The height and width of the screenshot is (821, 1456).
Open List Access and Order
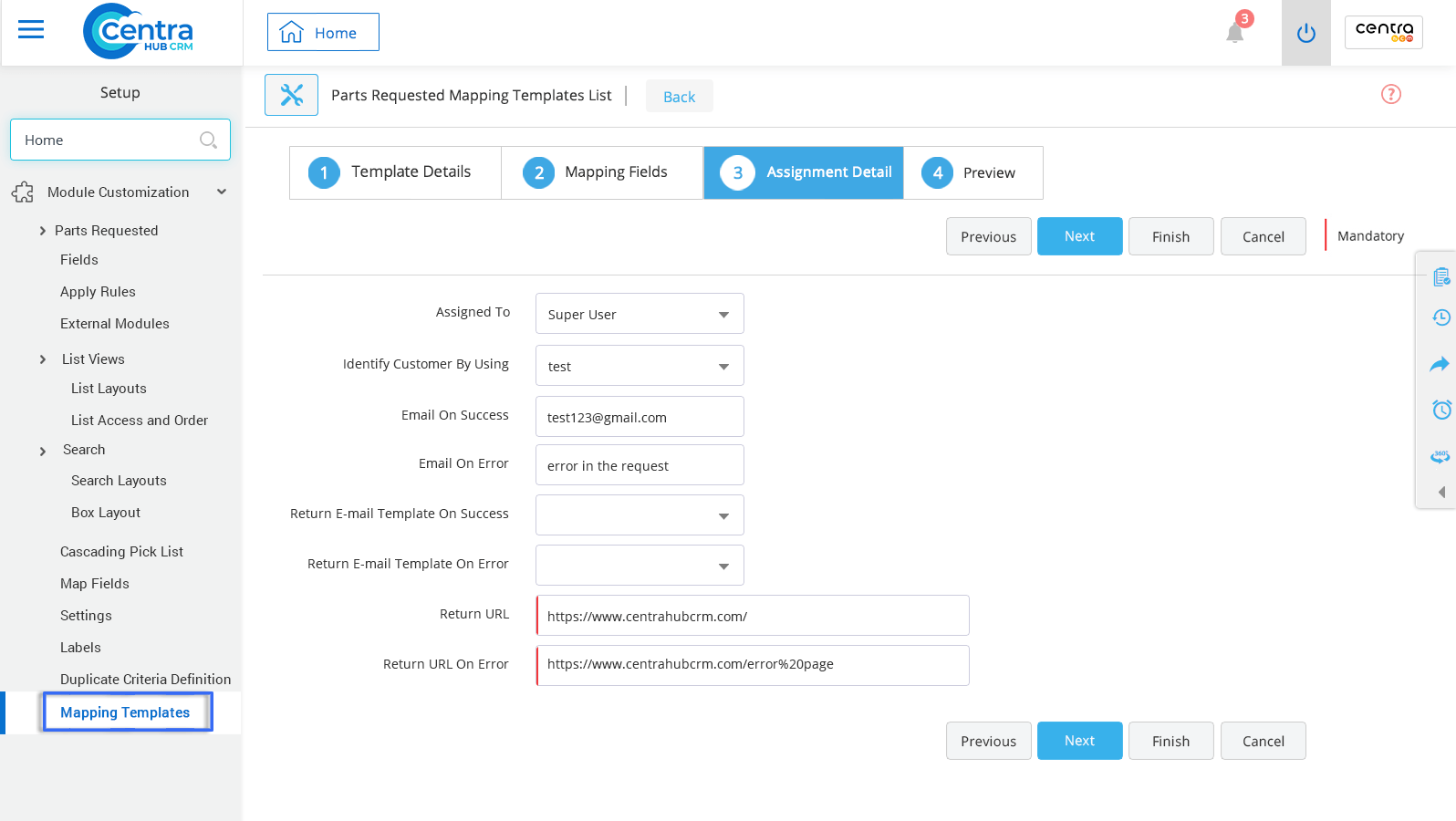coord(140,421)
